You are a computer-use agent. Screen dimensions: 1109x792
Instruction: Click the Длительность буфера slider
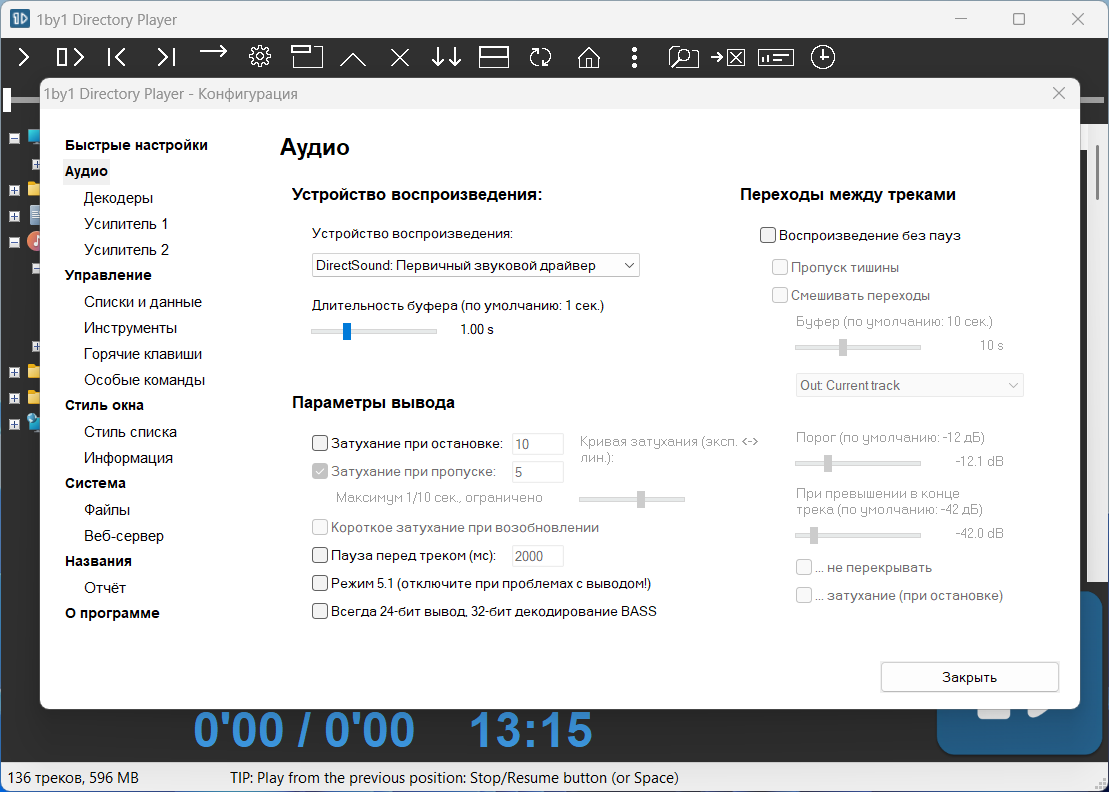[x=374, y=331]
